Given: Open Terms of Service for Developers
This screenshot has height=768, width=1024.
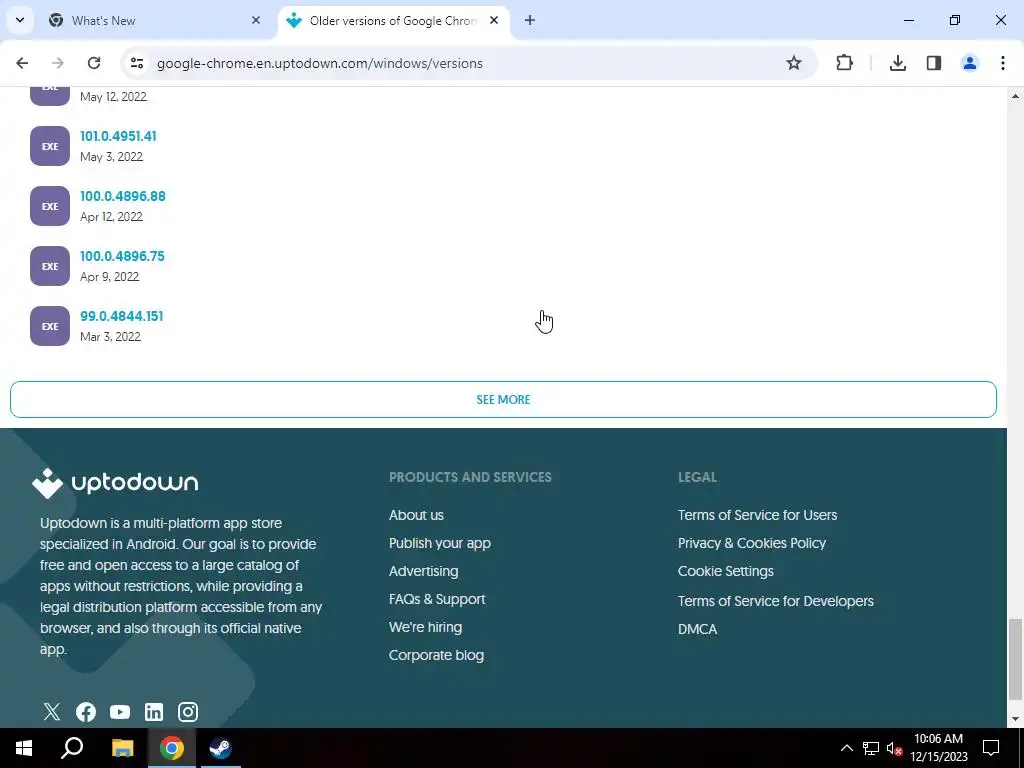Looking at the screenshot, I should (x=775, y=601).
